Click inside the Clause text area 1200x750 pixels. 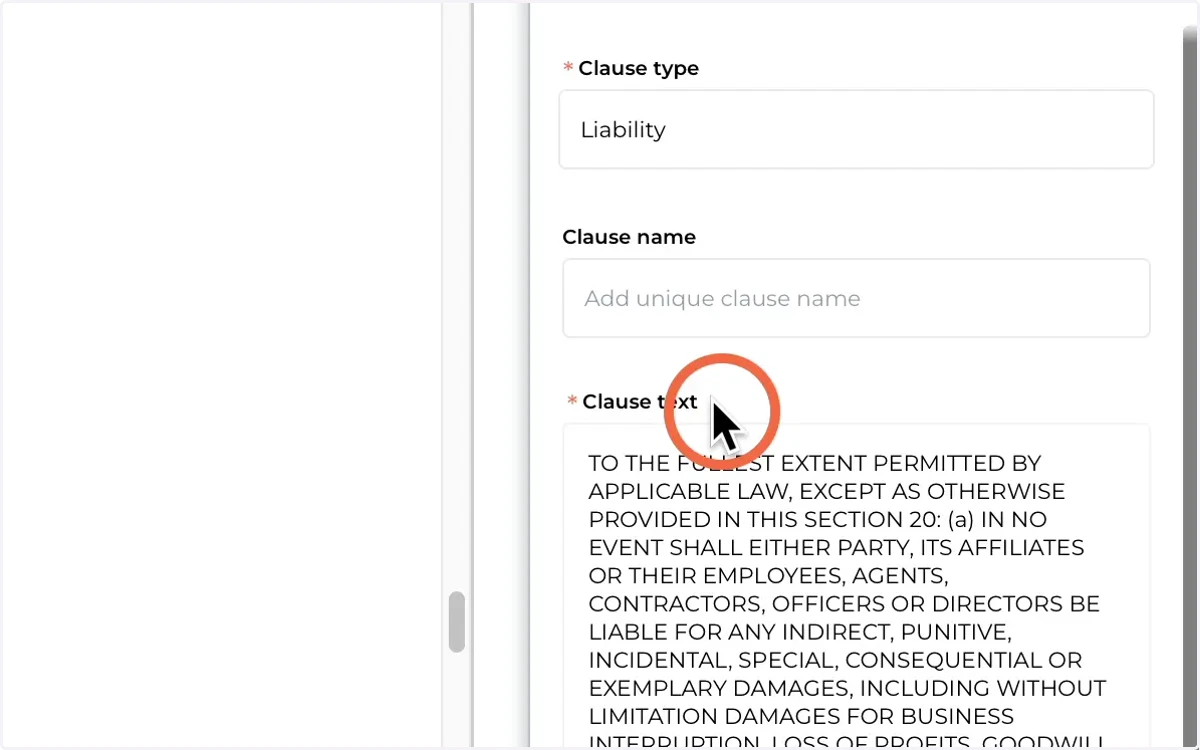pos(856,587)
